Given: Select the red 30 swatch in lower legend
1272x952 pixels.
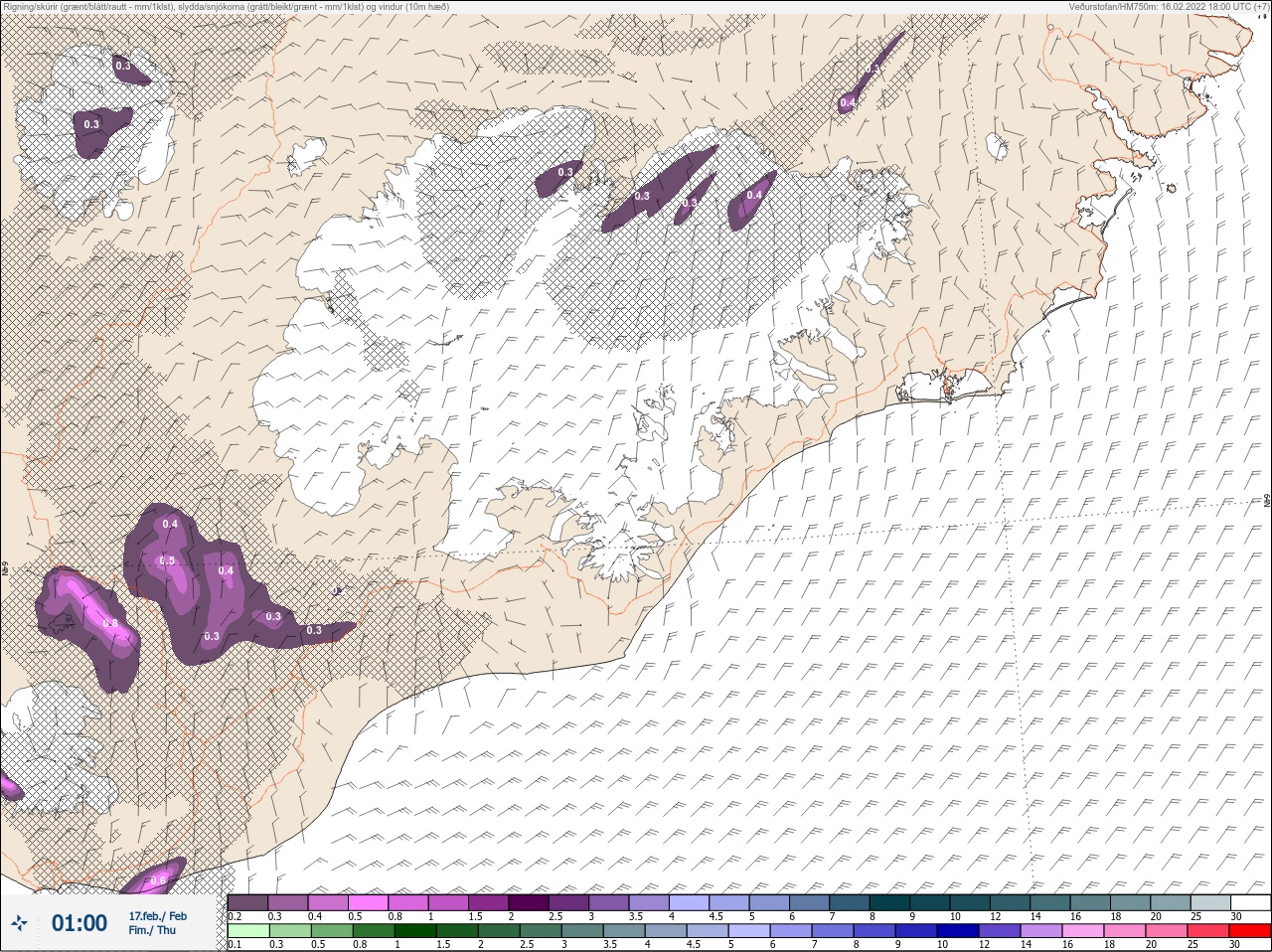Looking at the screenshot, I should (1250, 931).
